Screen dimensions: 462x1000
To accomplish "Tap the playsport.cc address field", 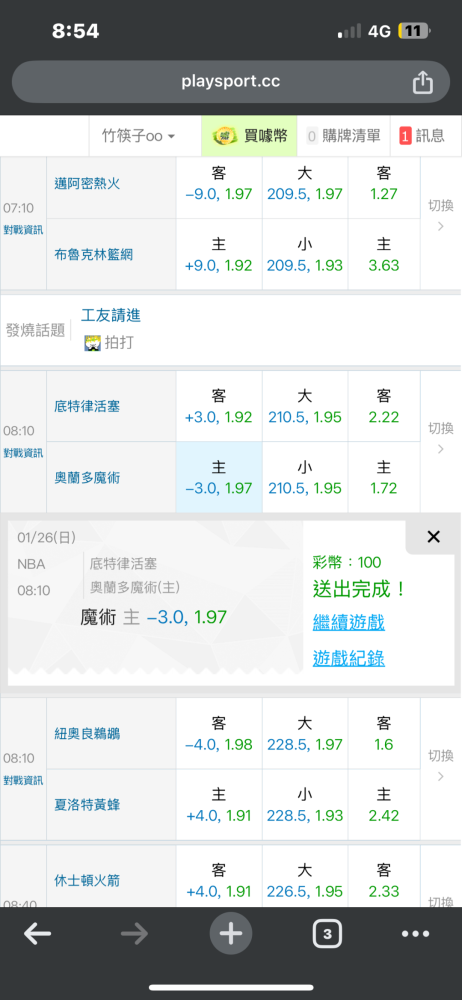I will click(230, 82).
